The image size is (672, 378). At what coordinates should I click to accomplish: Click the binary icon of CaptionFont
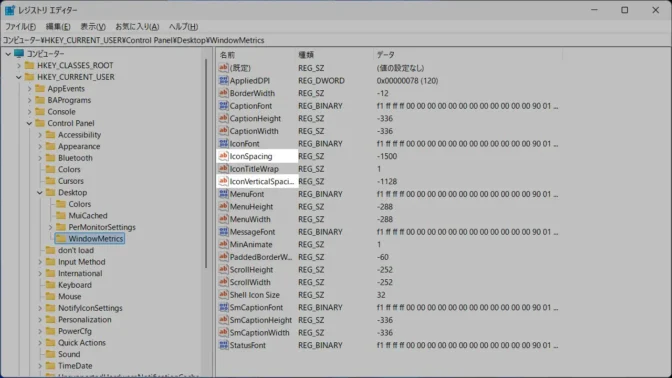[x=223, y=106]
